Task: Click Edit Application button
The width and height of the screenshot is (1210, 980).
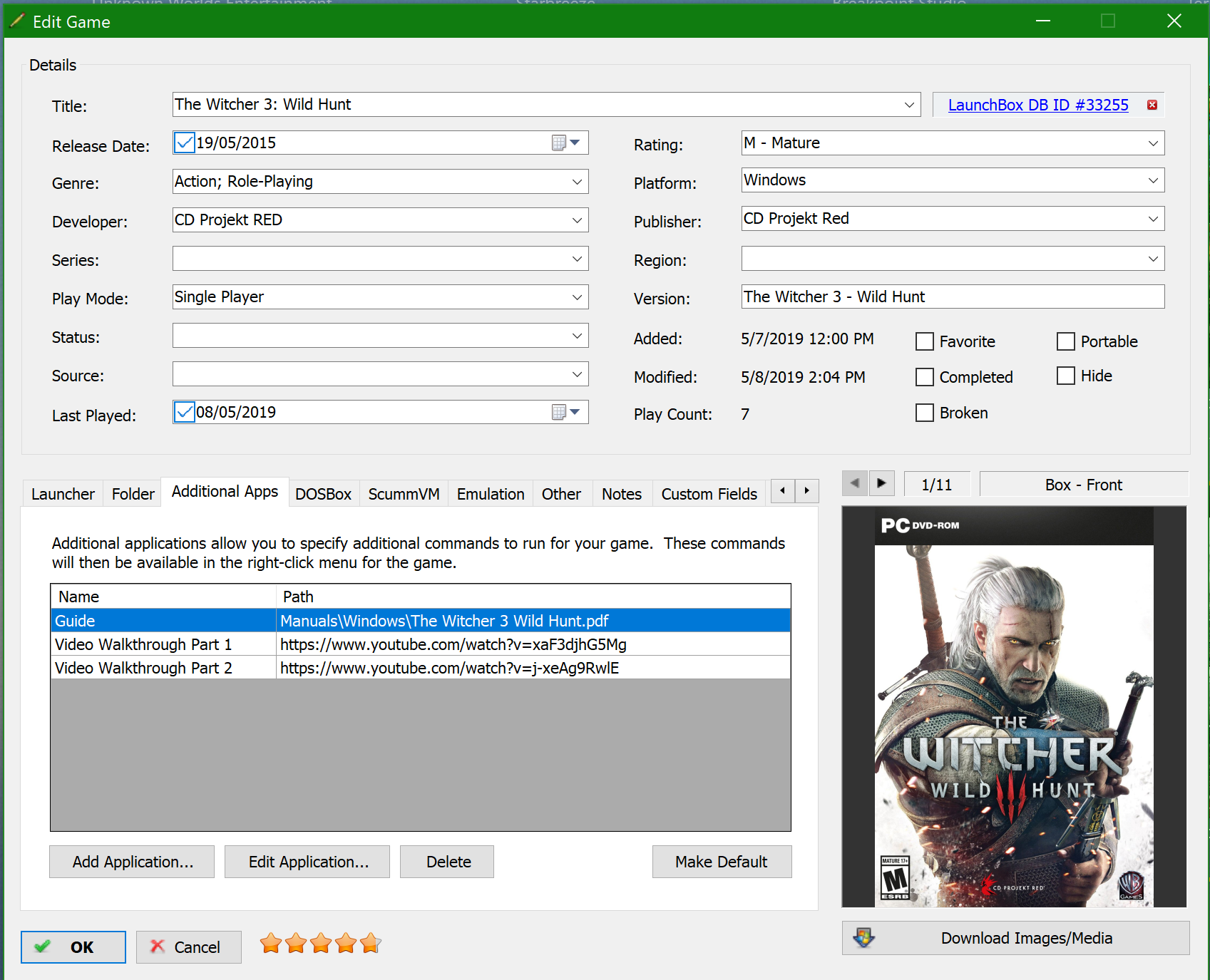Action: 307,862
